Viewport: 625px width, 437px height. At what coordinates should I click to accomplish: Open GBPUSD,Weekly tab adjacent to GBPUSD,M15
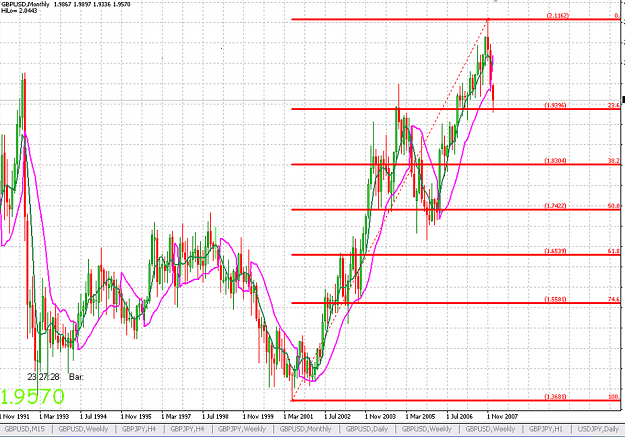(x=83, y=429)
